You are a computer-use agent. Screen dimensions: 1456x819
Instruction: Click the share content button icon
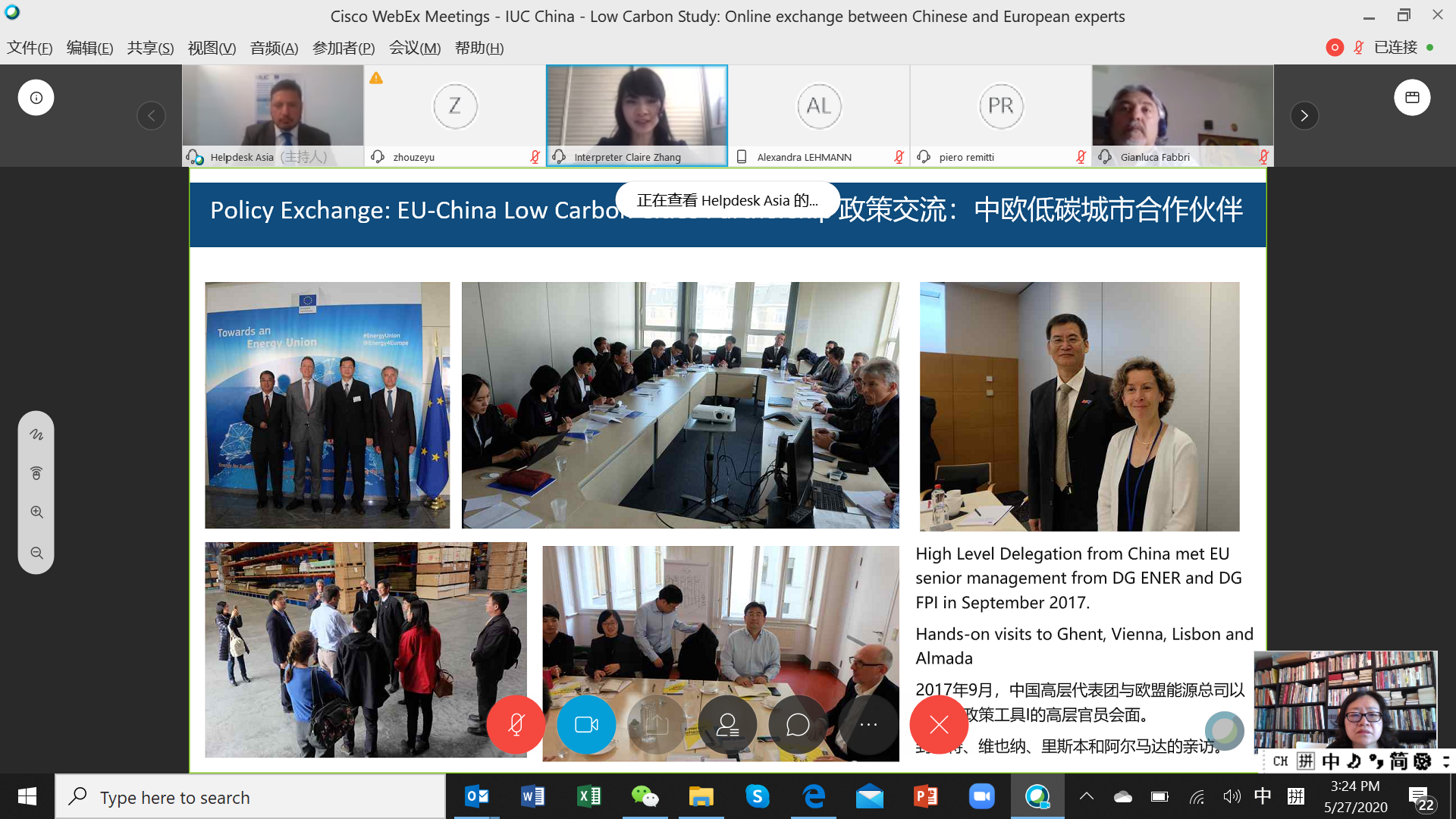tap(657, 725)
